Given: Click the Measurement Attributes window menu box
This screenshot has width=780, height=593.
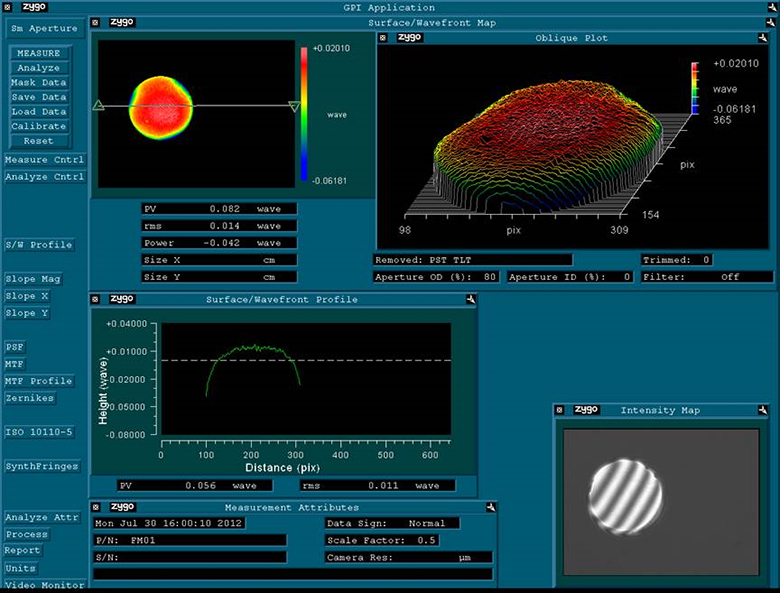Looking at the screenshot, I should tap(96, 507).
